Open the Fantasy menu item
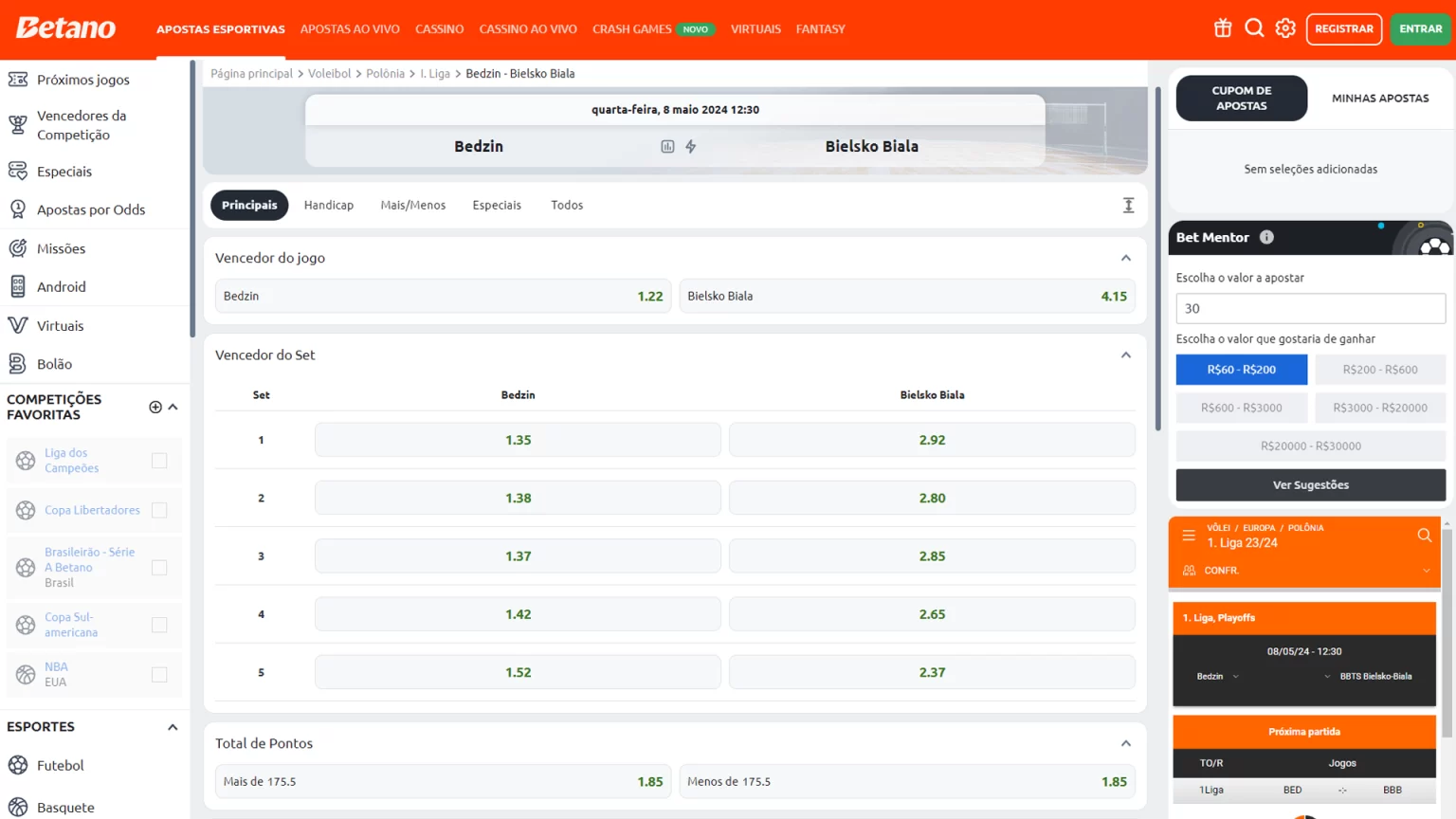1456x819 pixels. point(820,29)
